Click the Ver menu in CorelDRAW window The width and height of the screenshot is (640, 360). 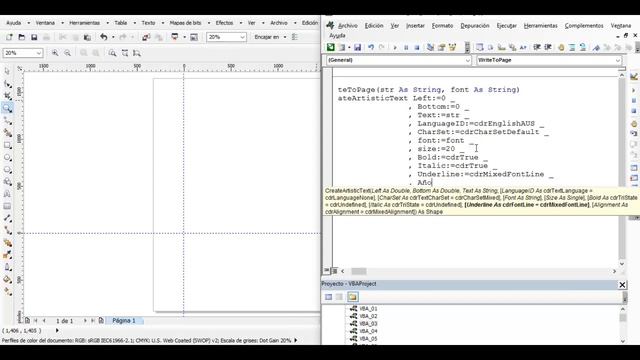click(x=252, y=23)
